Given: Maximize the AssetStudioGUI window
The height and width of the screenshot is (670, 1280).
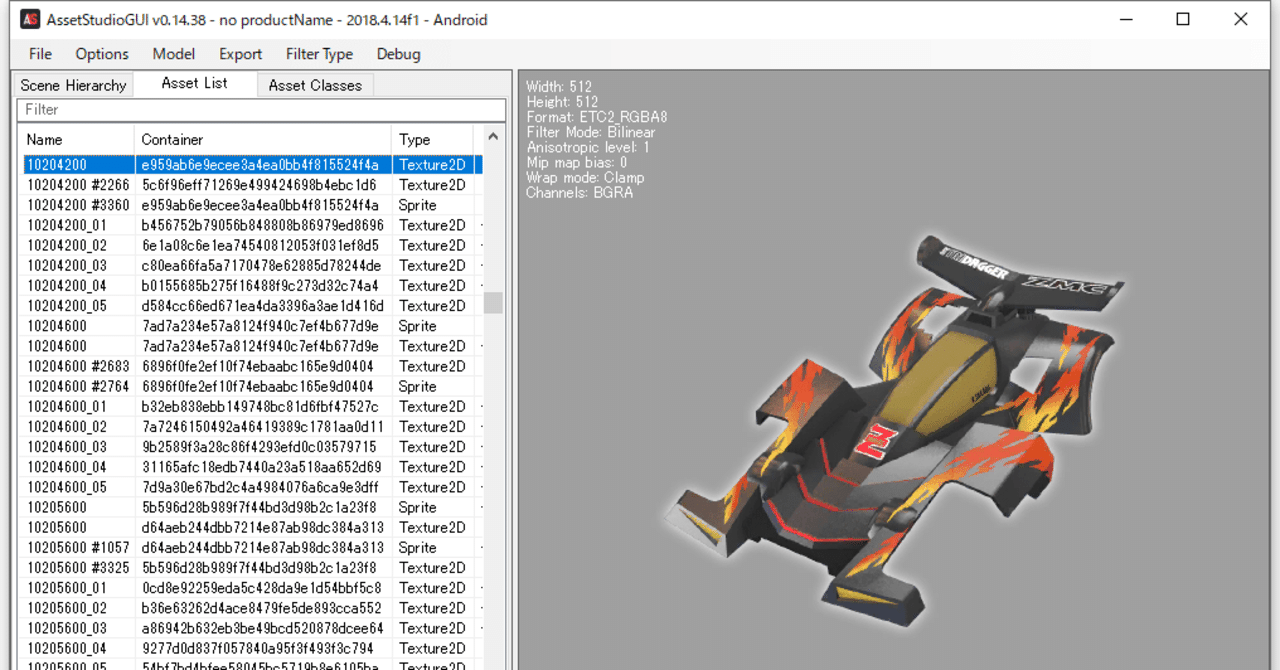Looking at the screenshot, I should [x=1183, y=19].
